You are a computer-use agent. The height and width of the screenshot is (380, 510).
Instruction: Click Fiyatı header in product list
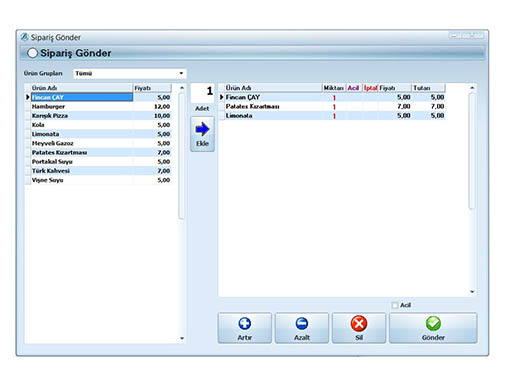[152, 88]
